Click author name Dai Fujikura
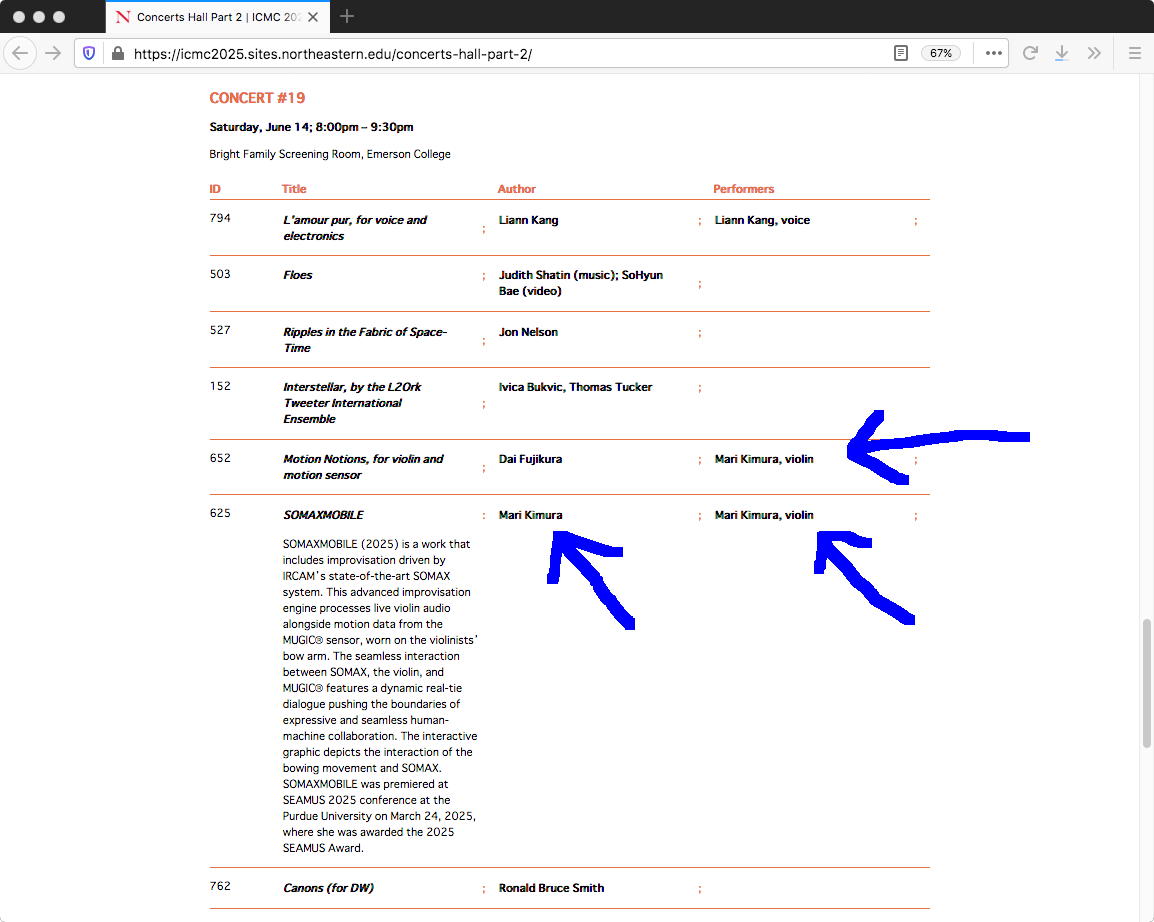This screenshot has width=1154, height=922. [x=531, y=459]
